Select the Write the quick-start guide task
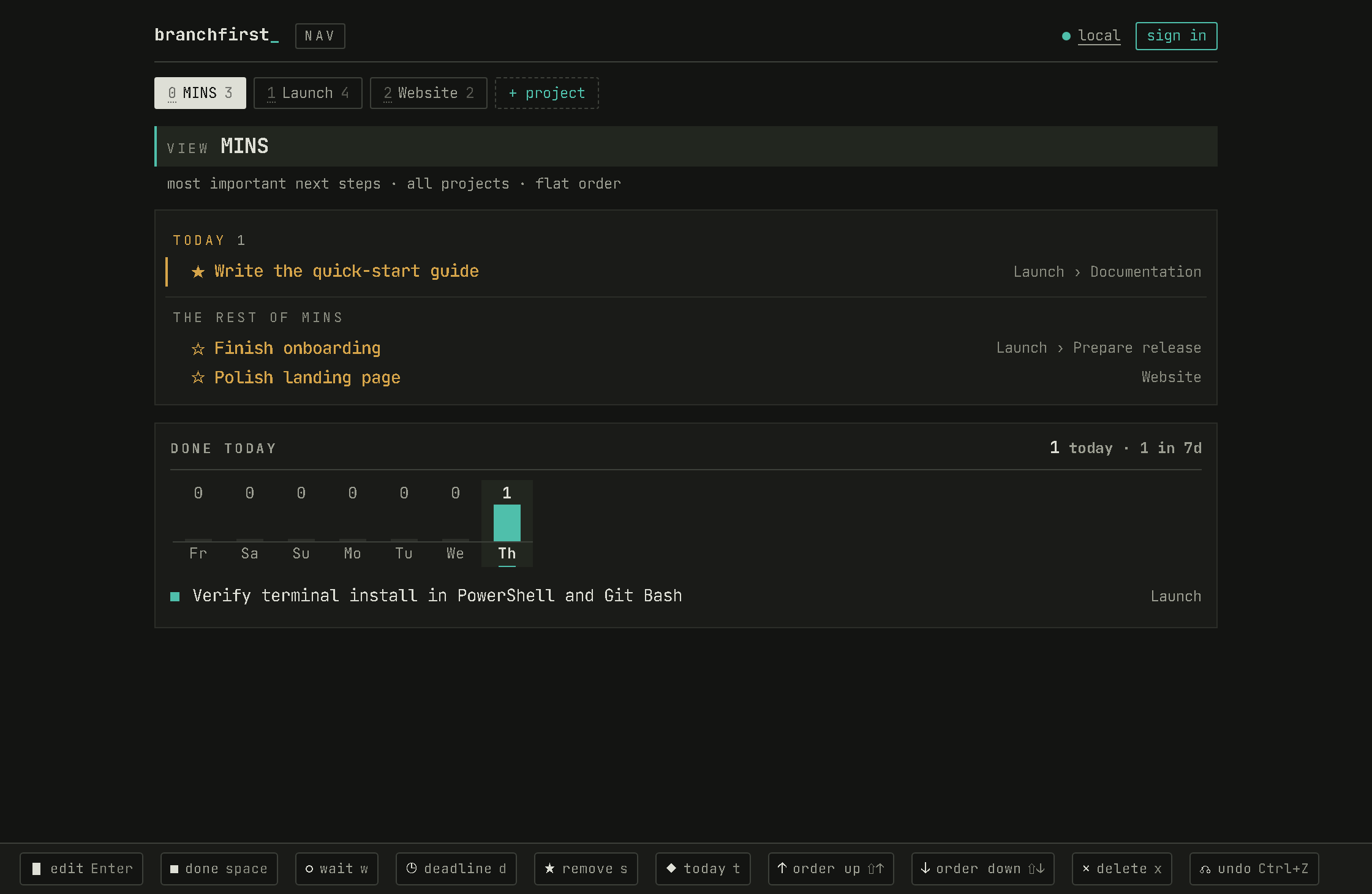The width and height of the screenshot is (1372, 894). tap(686, 272)
